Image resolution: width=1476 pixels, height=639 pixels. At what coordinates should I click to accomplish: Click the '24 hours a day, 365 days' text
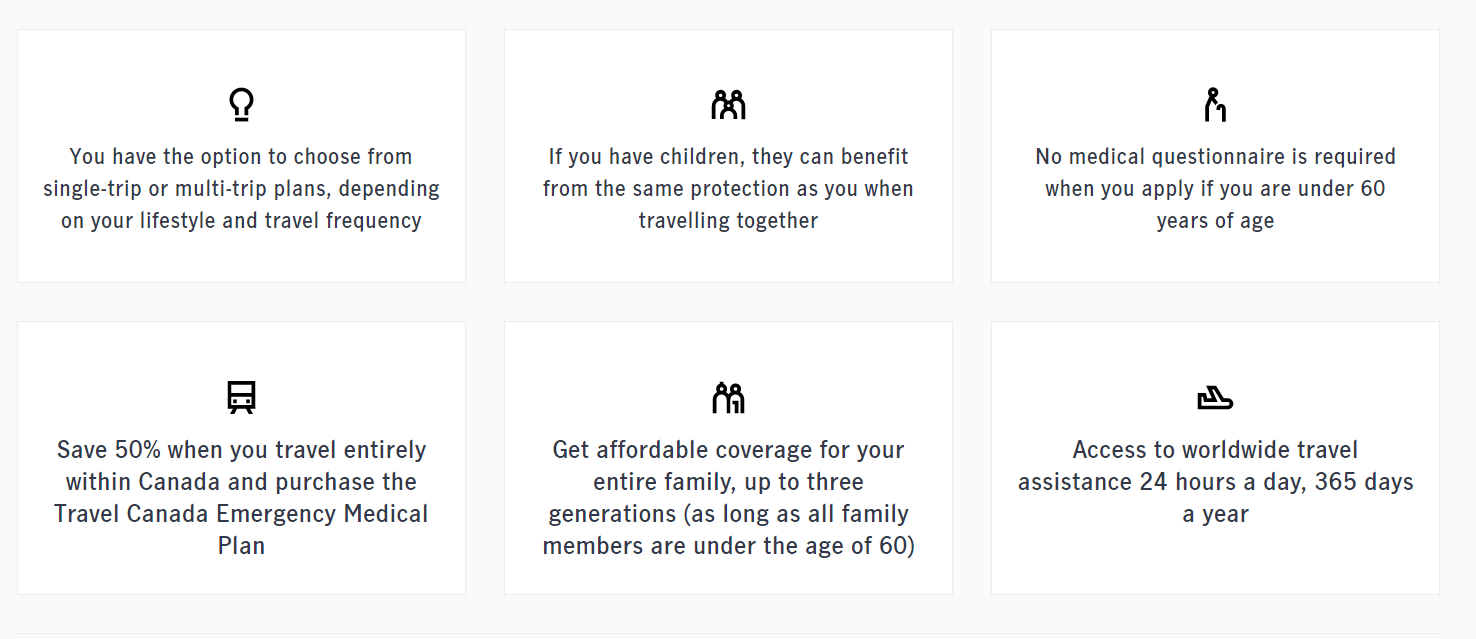pos(1277,482)
